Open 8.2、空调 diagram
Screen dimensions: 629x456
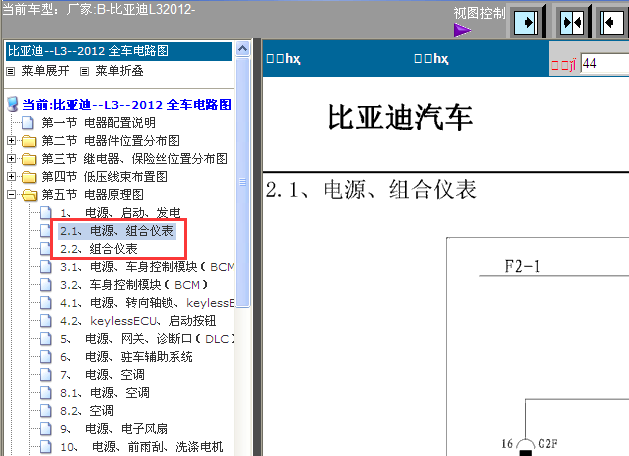pyautogui.click(x=87, y=411)
